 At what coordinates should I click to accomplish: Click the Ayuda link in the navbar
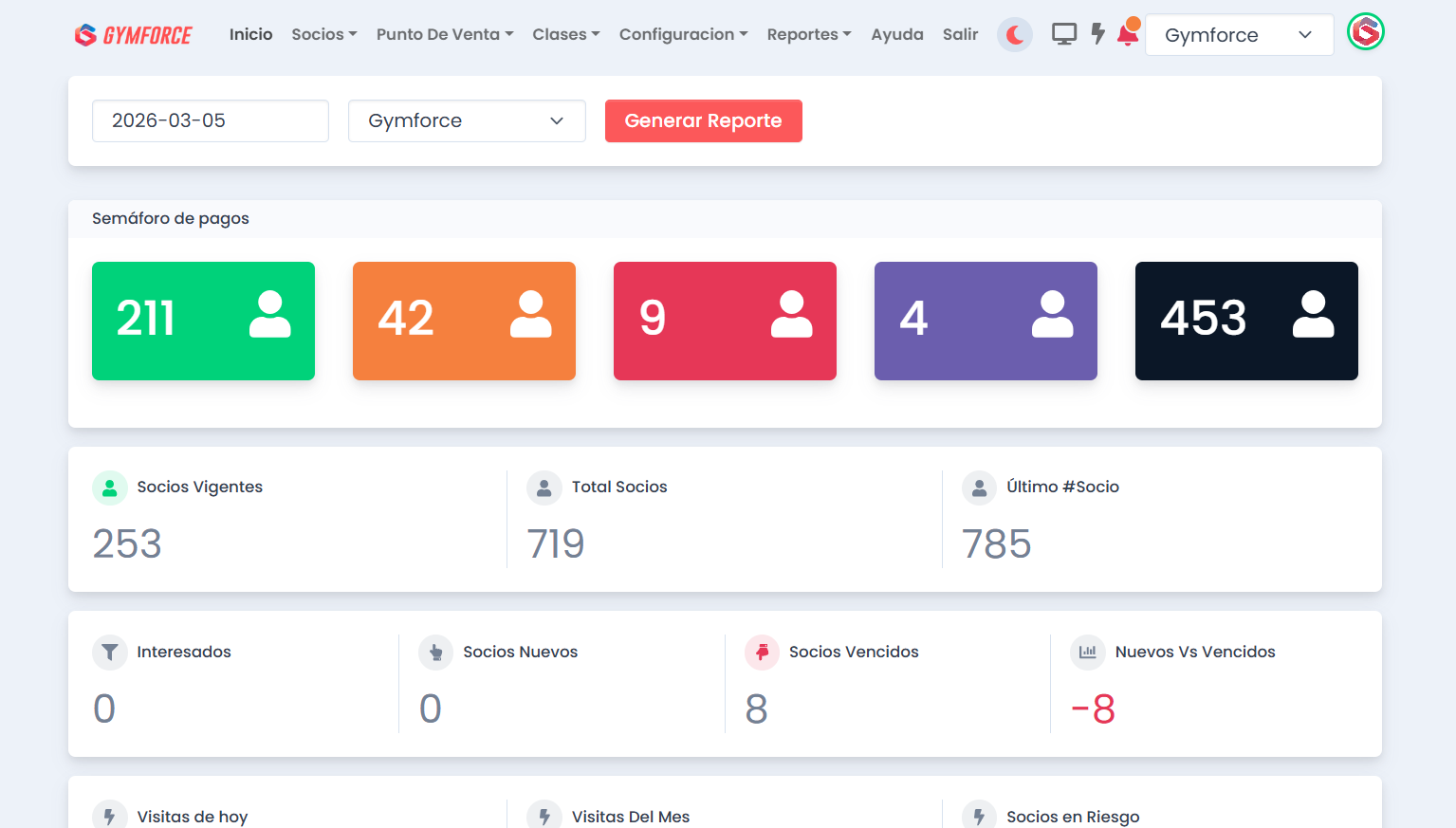click(896, 34)
